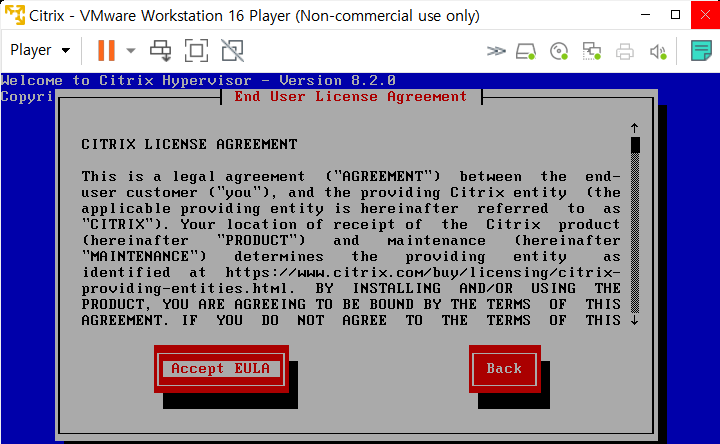
Task: Click the "End User License Agreement" title
Action: [x=351, y=96]
